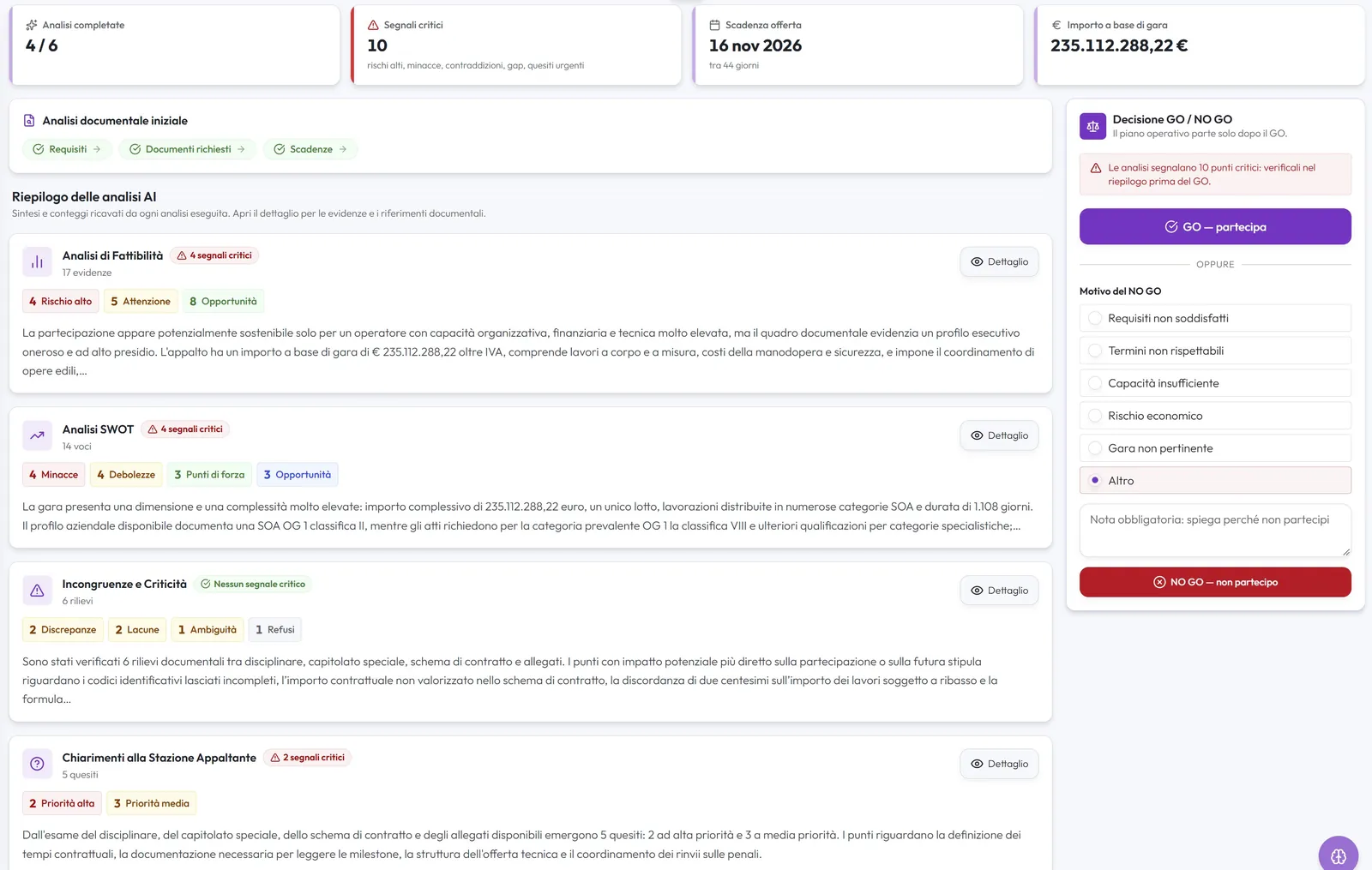Image resolution: width=1372 pixels, height=870 pixels.
Task: Choose Capacità insufficiente as NO GO reason
Action: pos(1215,383)
